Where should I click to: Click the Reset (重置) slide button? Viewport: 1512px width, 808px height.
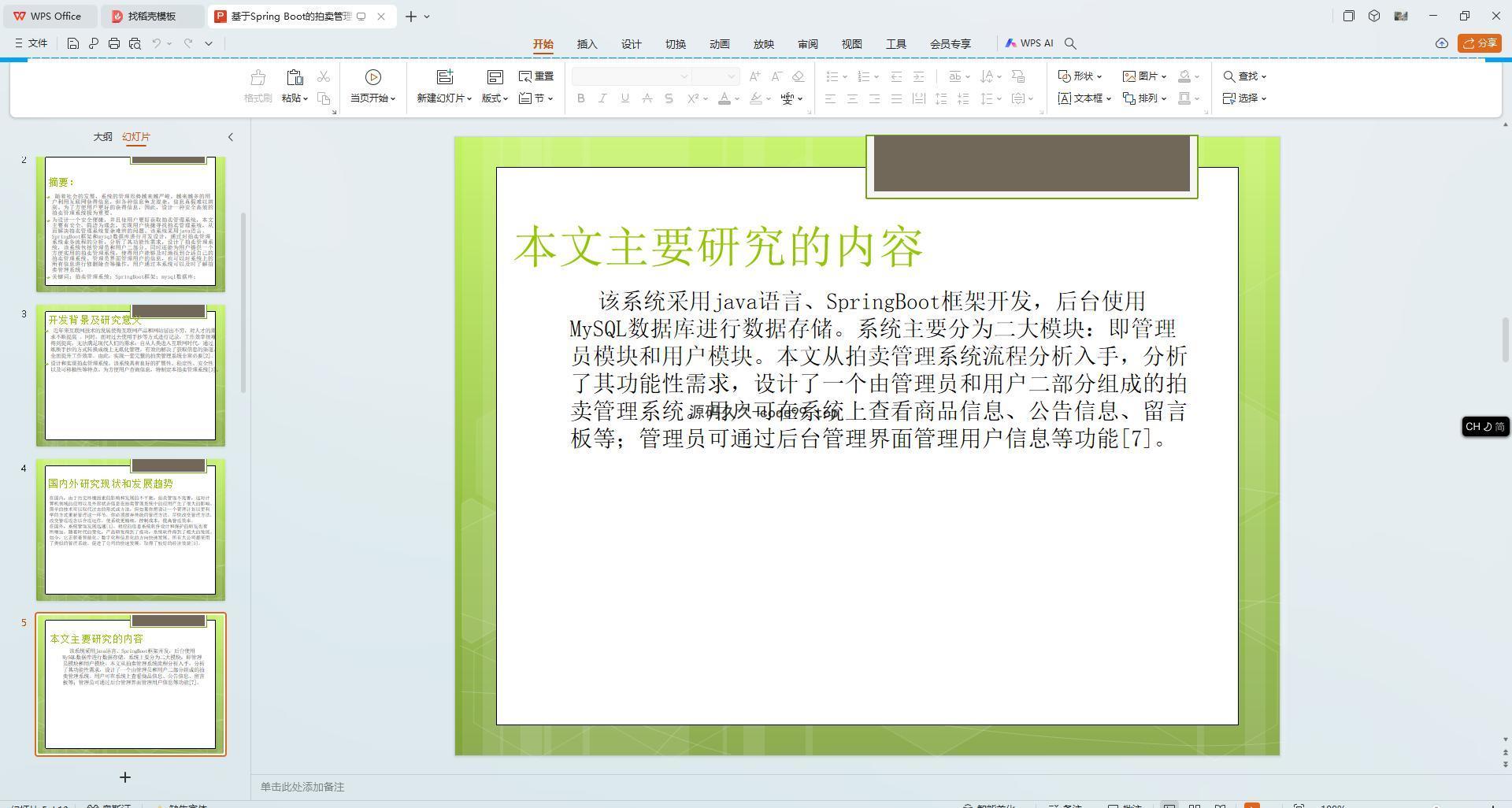tap(536, 76)
